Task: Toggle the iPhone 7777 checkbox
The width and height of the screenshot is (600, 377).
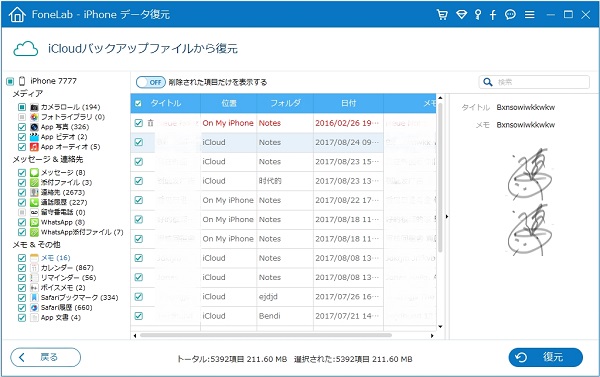Action: coord(10,81)
